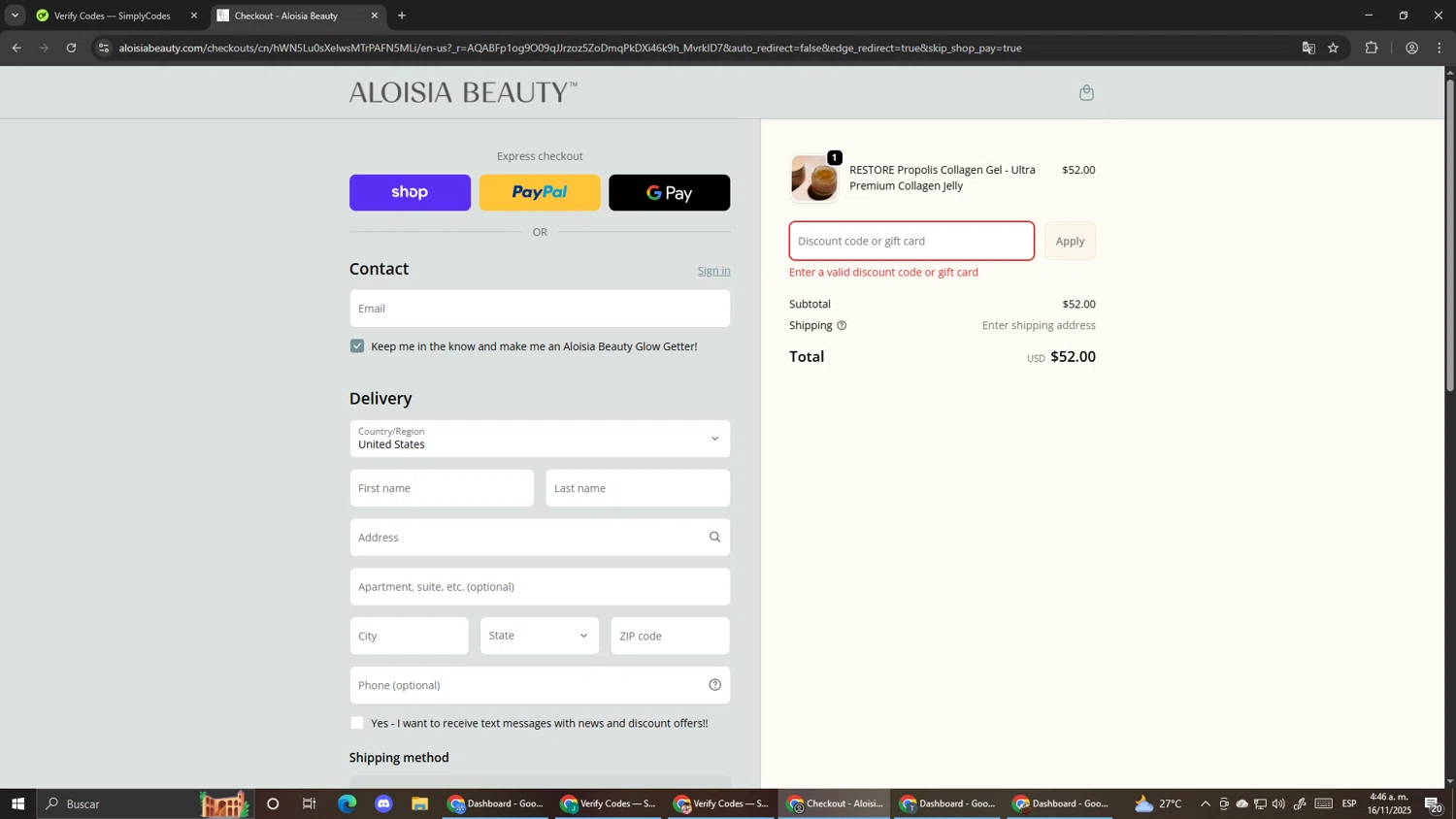The width and height of the screenshot is (1456, 819).
Task: Open the shopping bag cart icon
Action: tap(1086, 93)
